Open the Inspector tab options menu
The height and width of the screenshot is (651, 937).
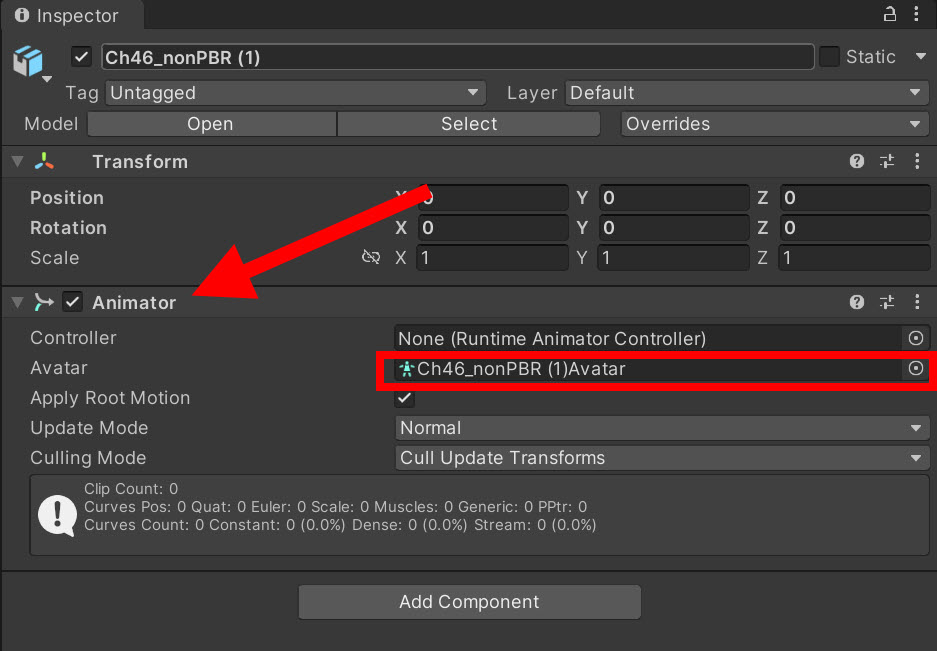(x=917, y=14)
